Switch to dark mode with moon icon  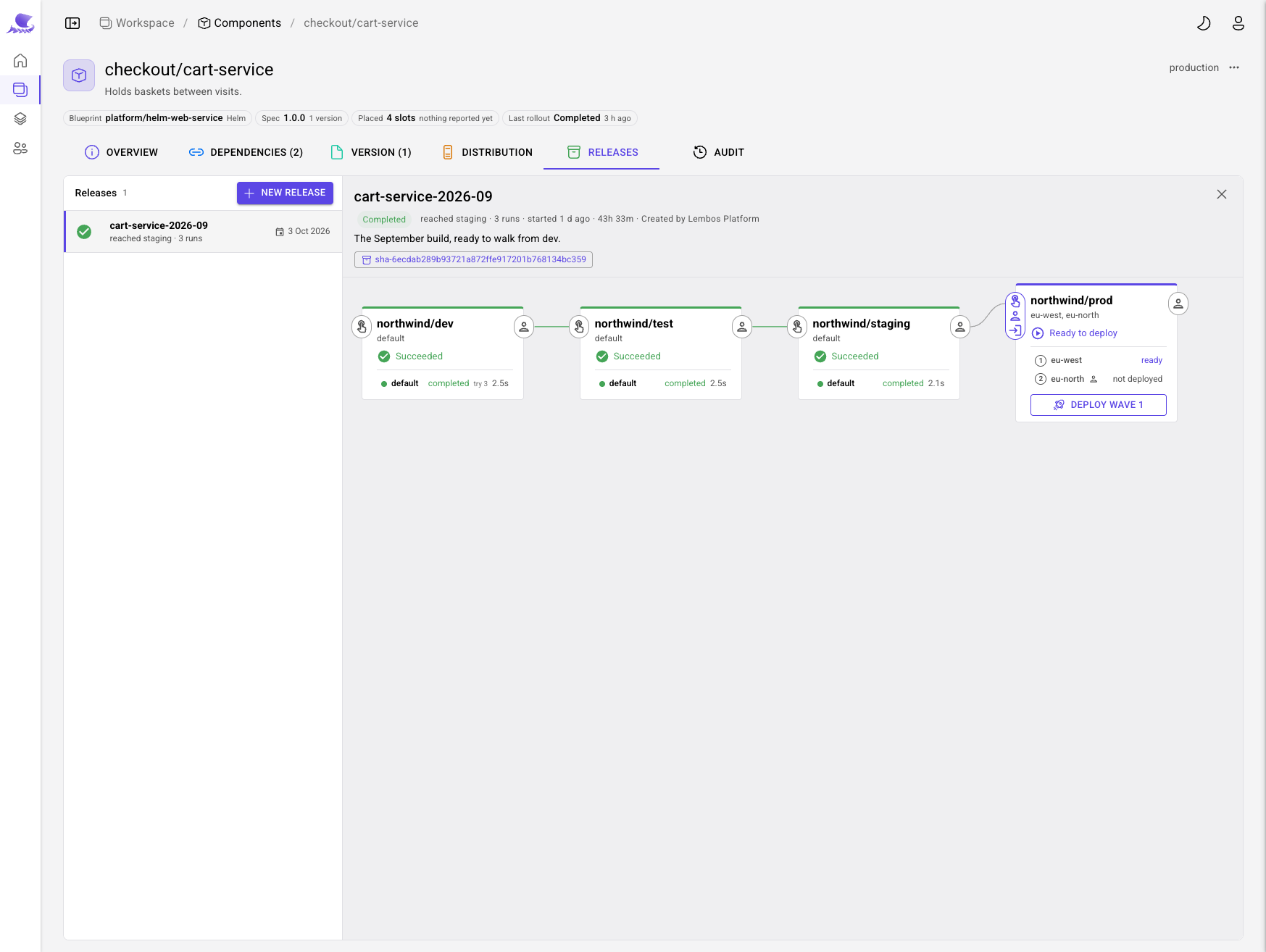(x=1204, y=23)
